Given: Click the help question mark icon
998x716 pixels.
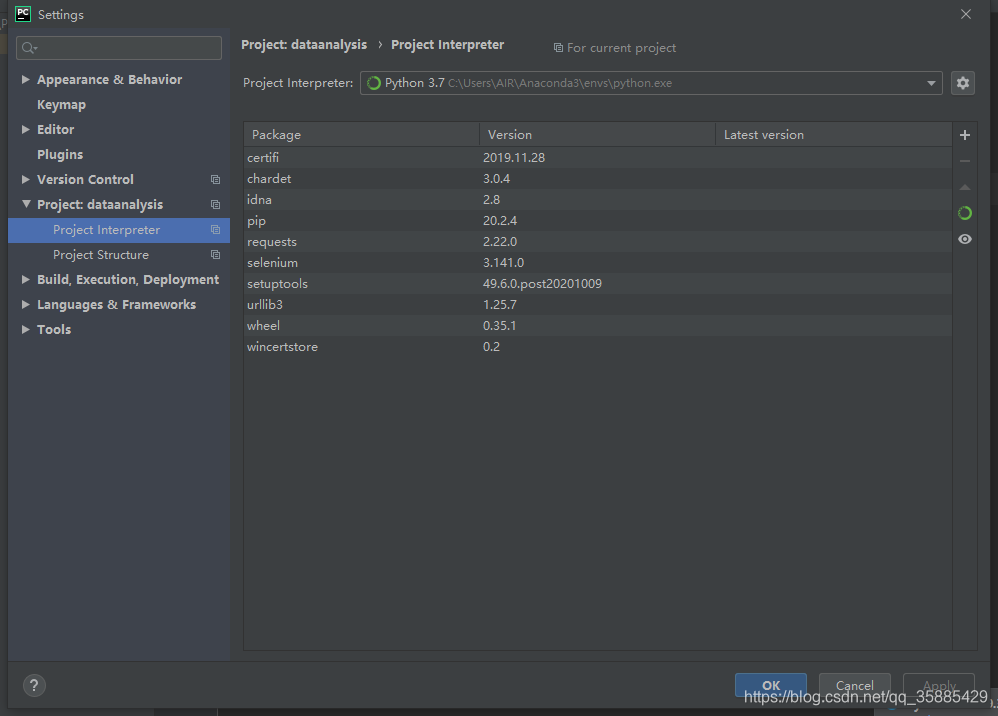Looking at the screenshot, I should click(x=34, y=685).
